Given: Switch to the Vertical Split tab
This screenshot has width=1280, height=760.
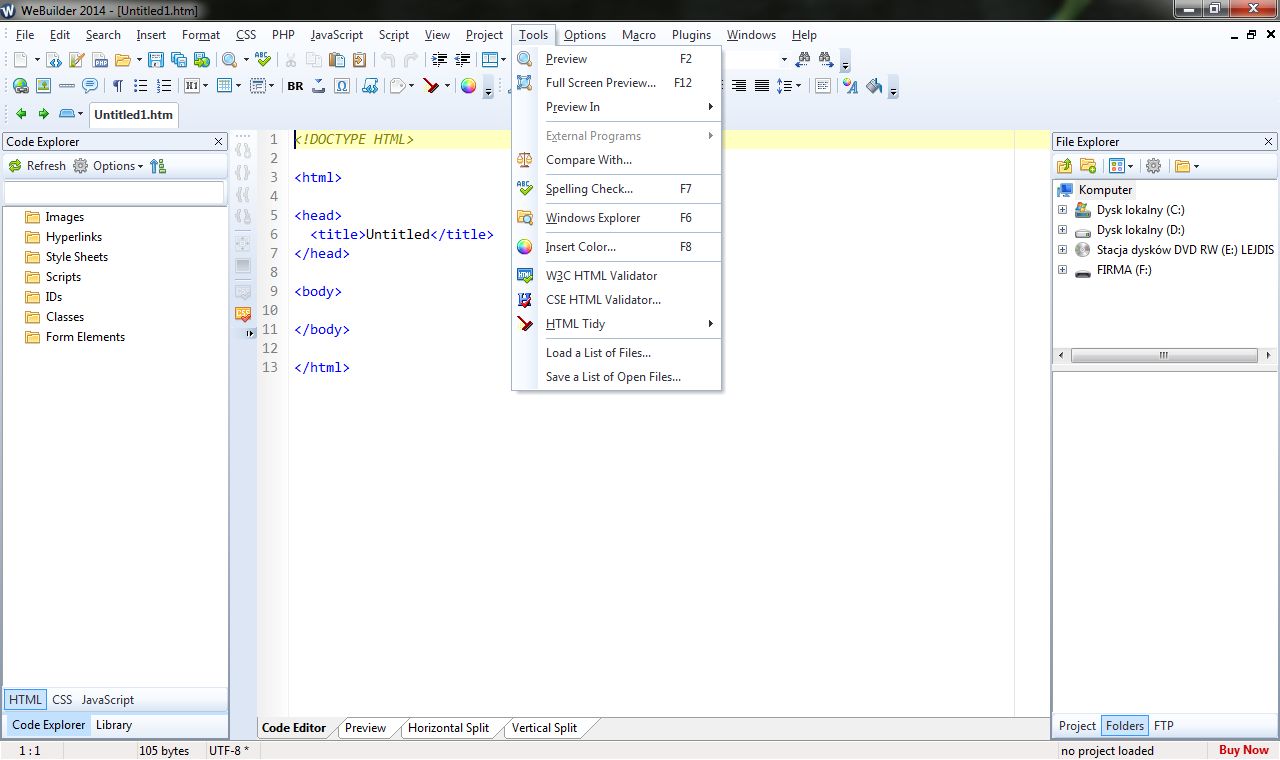Looking at the screenshot, I should click(544, 728).
